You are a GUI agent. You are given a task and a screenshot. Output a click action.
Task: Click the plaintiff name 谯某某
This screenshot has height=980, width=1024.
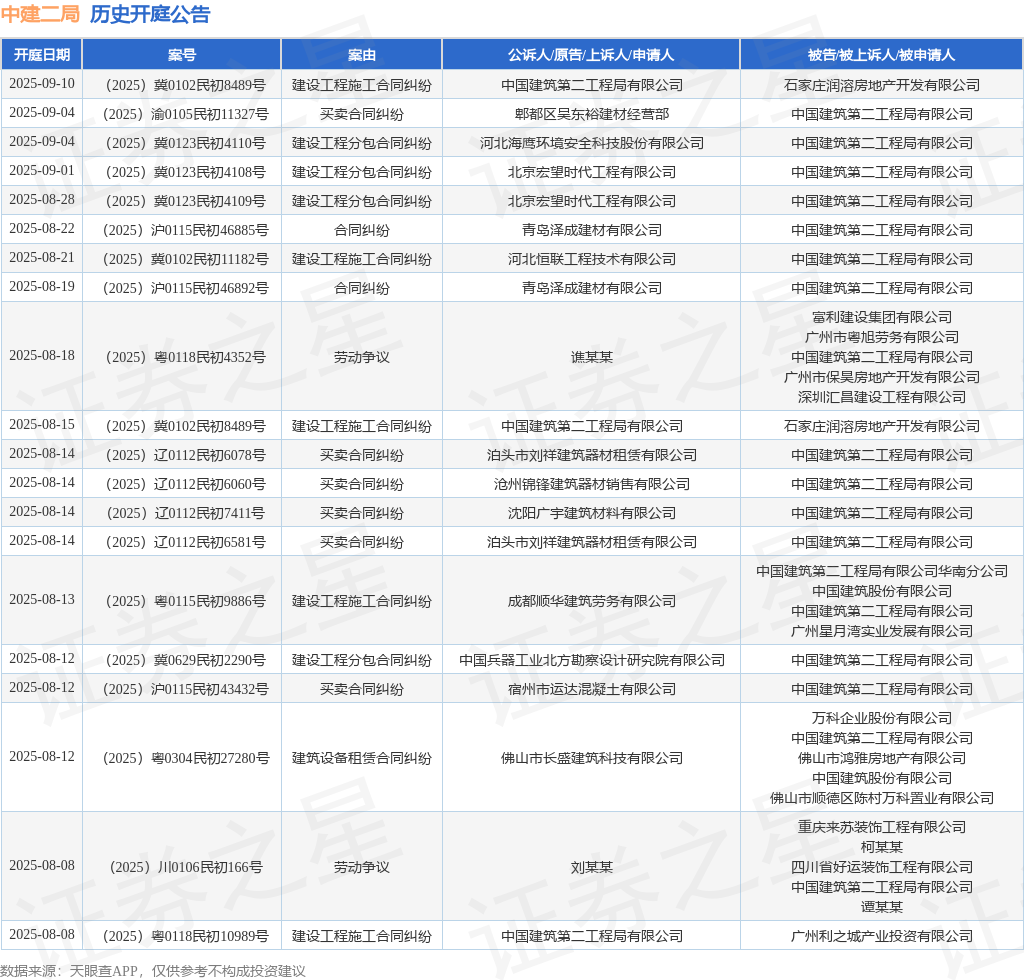pos(592,357)
